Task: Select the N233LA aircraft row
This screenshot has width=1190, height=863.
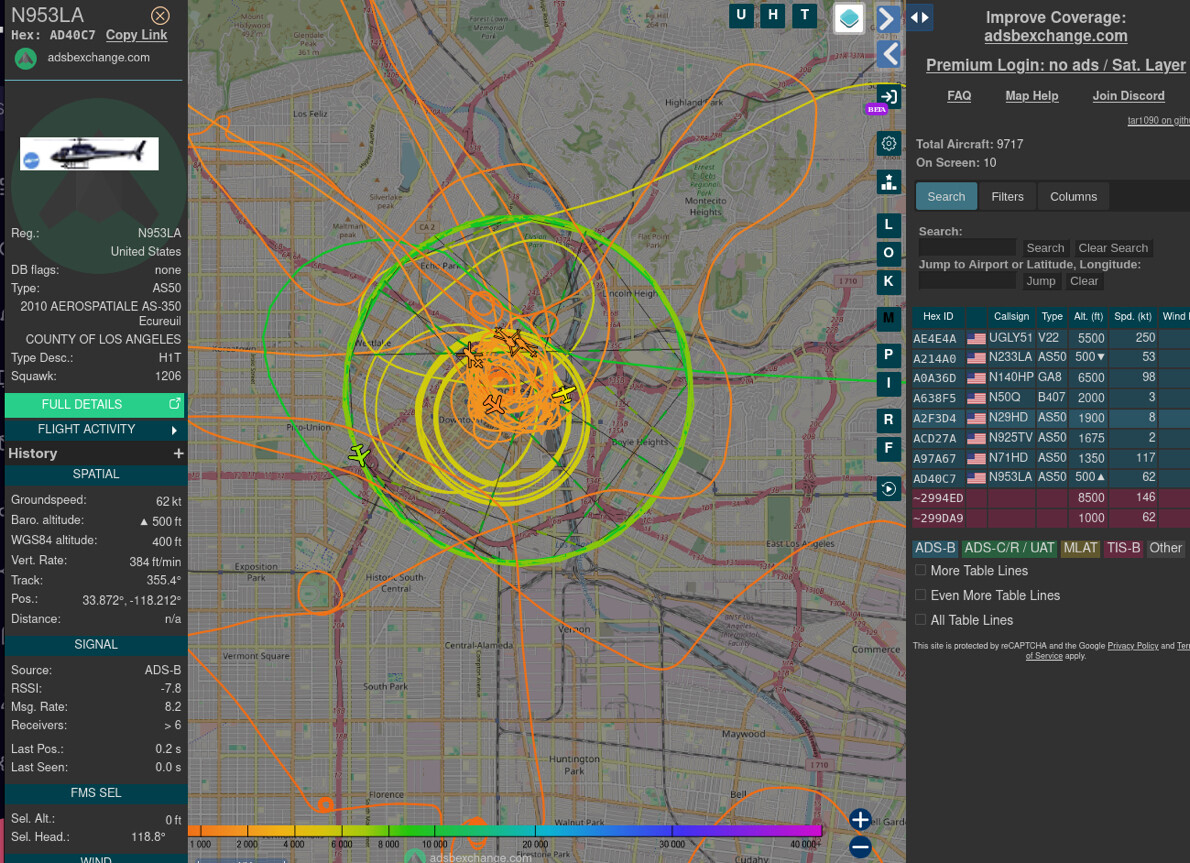Action: click(x=1051, y=357)
